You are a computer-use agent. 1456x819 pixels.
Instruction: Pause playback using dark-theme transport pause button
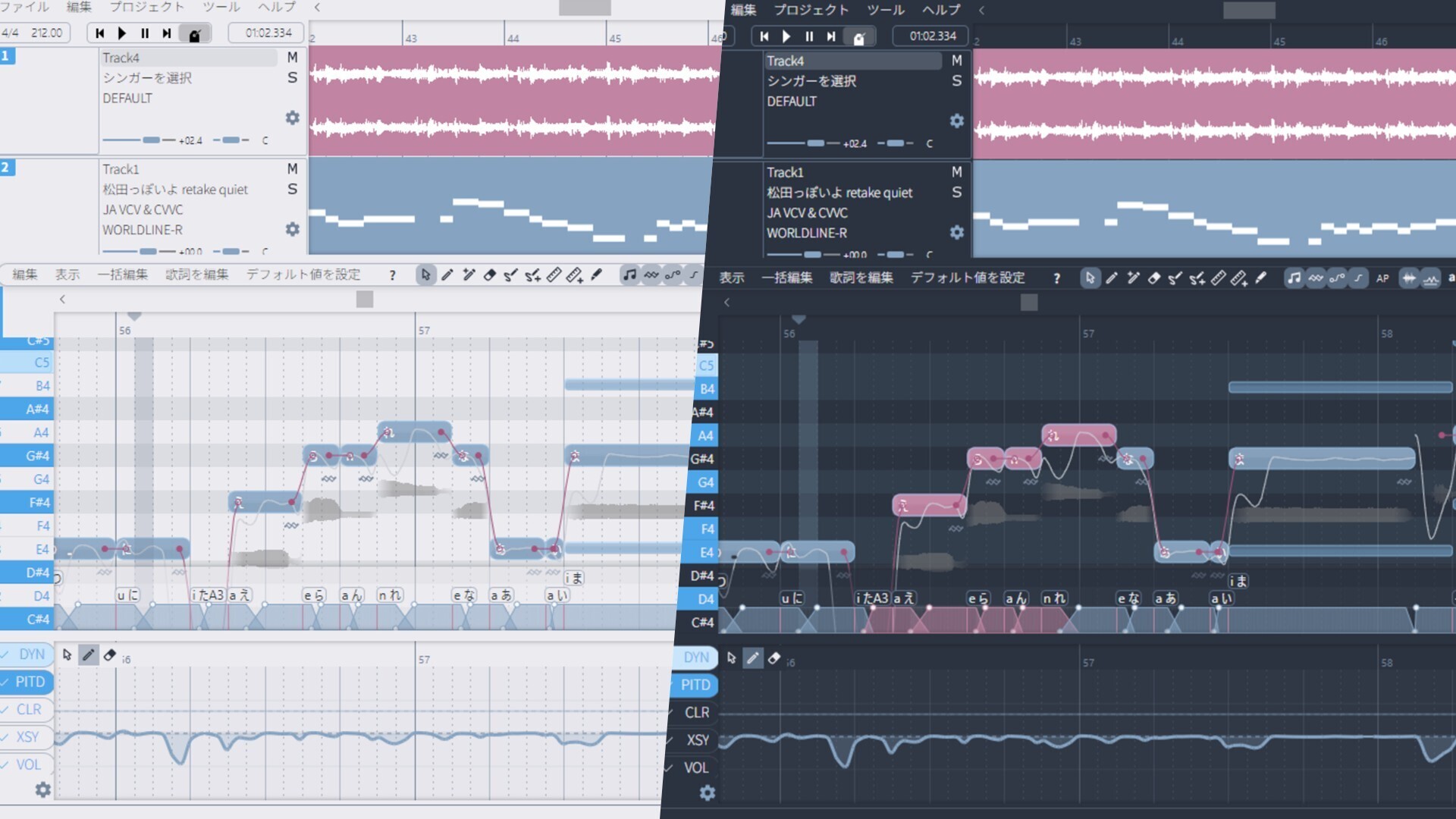(x=809, y=36)
